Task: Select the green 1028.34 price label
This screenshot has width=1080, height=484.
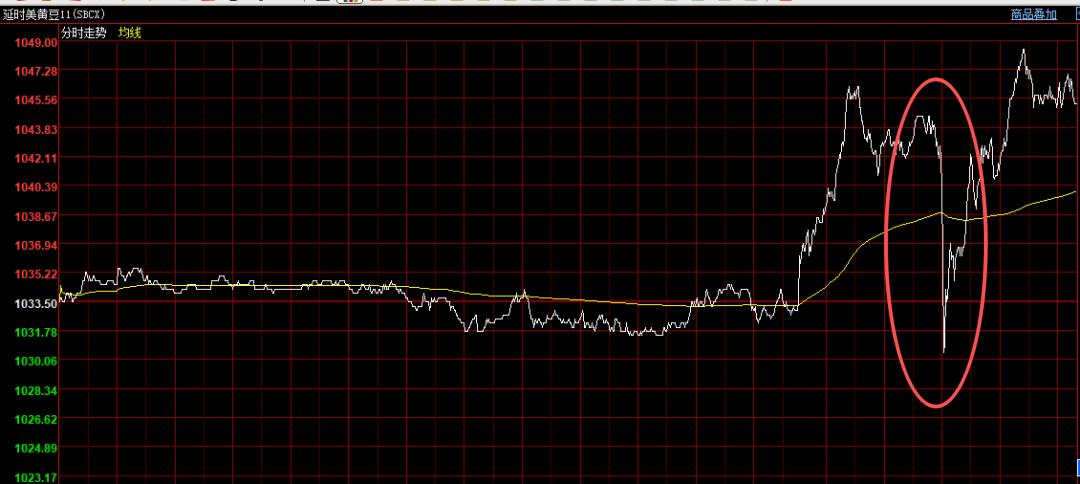Action: (36, 390)
